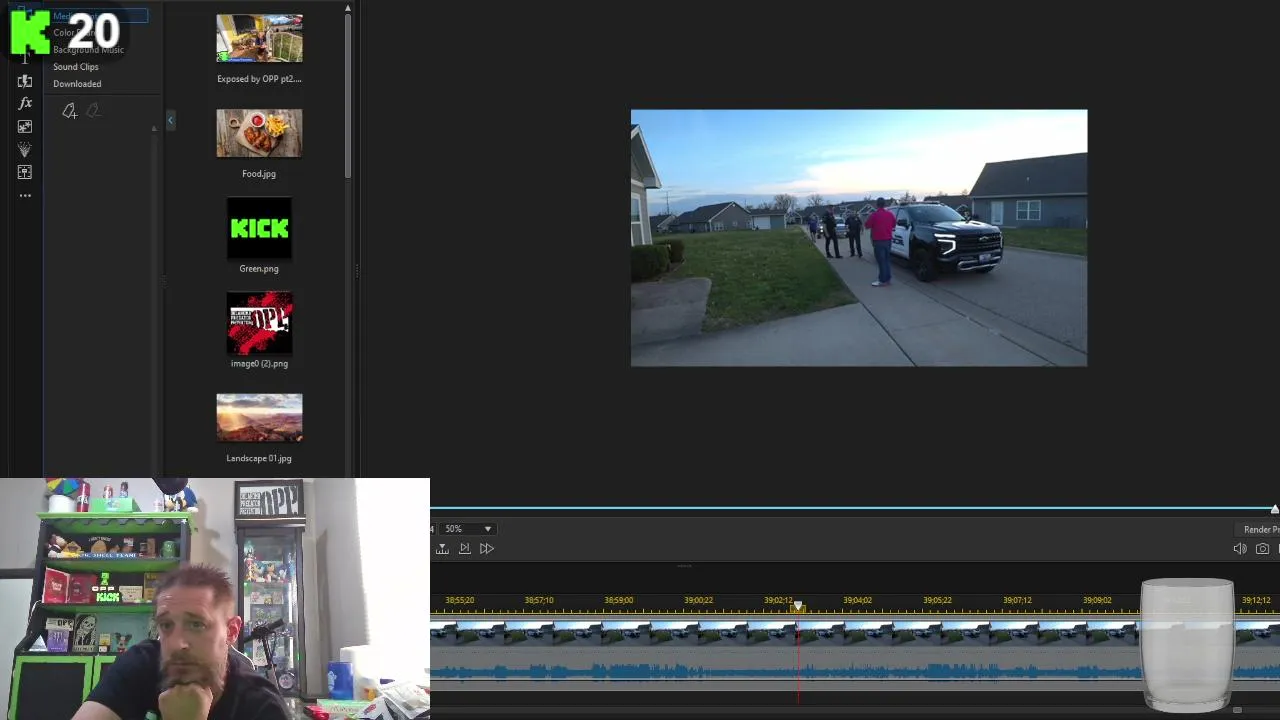Click the Landscape 01.jpg file name

[259, 459]
